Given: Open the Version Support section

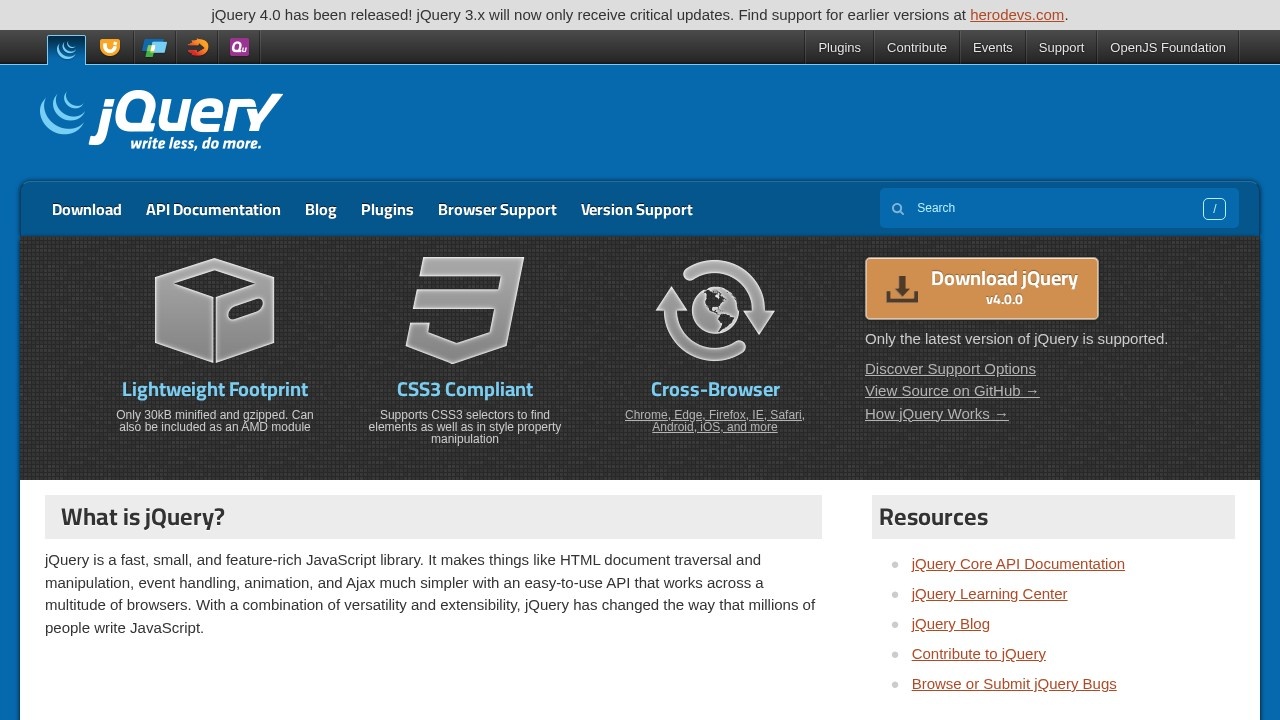Looking at the screenshot, I should pyautogui.click(x=637, y=209).
